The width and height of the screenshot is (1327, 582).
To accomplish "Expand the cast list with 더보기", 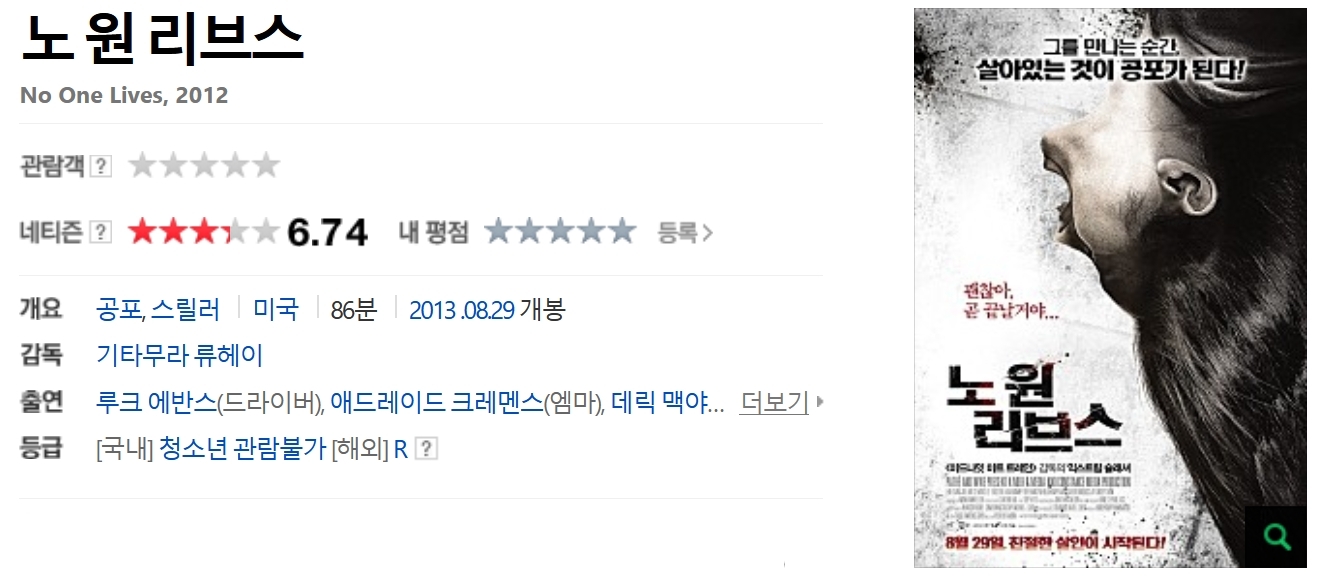I will tap(774, 402).
